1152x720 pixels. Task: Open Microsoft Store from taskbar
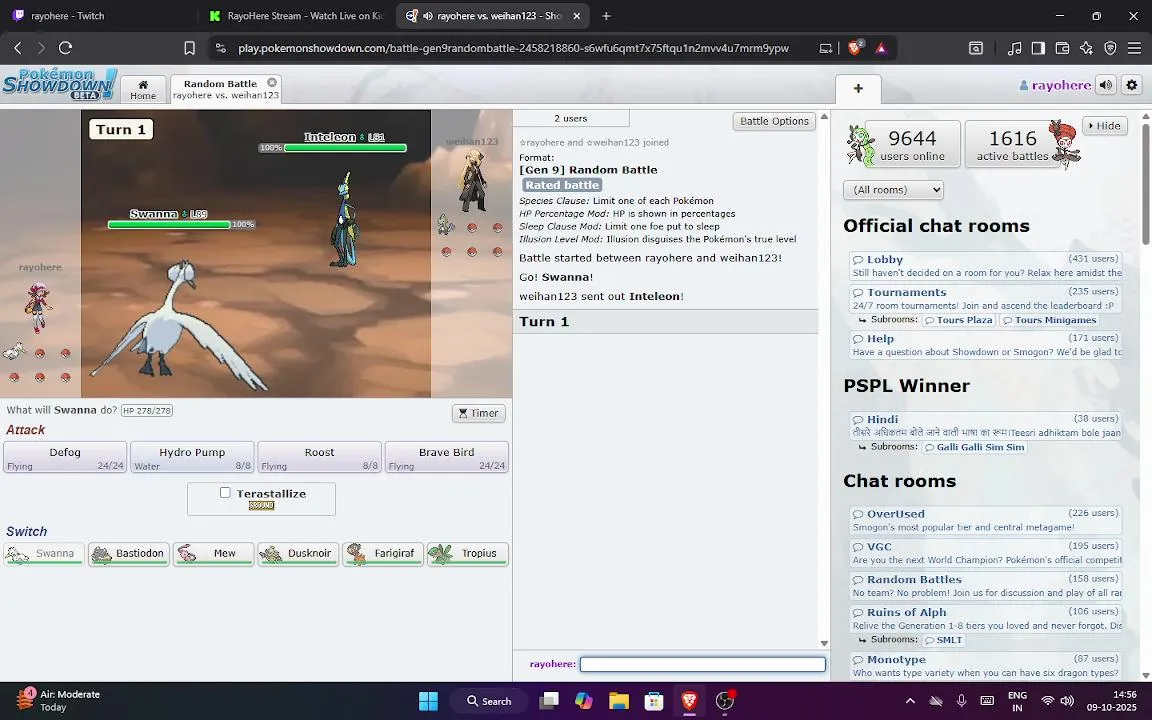(x=654, y=701)
